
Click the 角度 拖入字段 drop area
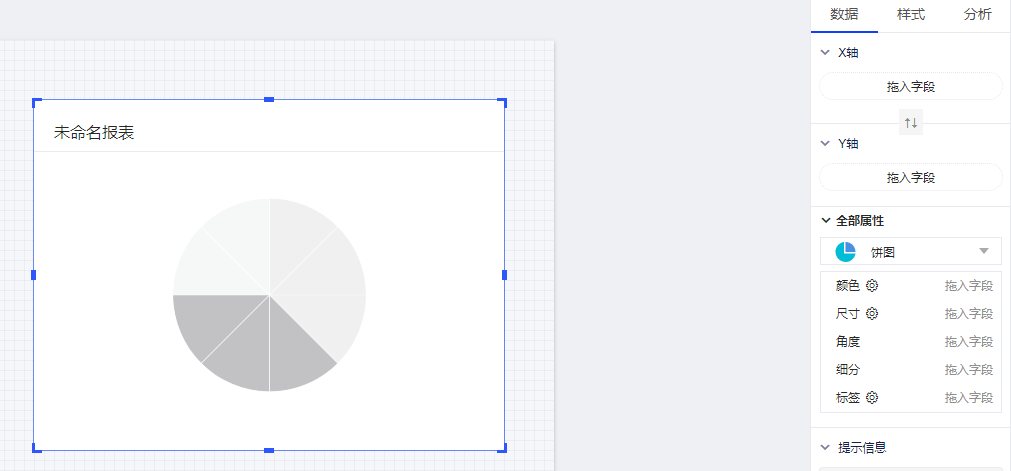tap(968, 342)
